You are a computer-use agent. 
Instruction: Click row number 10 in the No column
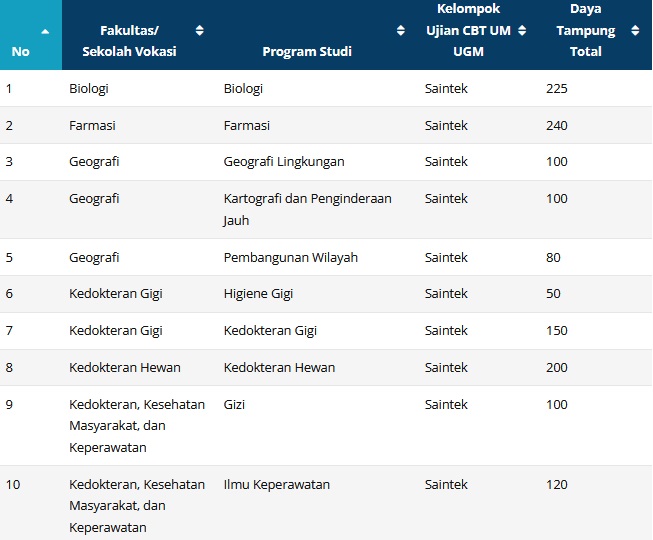click(x=13, y=485)
